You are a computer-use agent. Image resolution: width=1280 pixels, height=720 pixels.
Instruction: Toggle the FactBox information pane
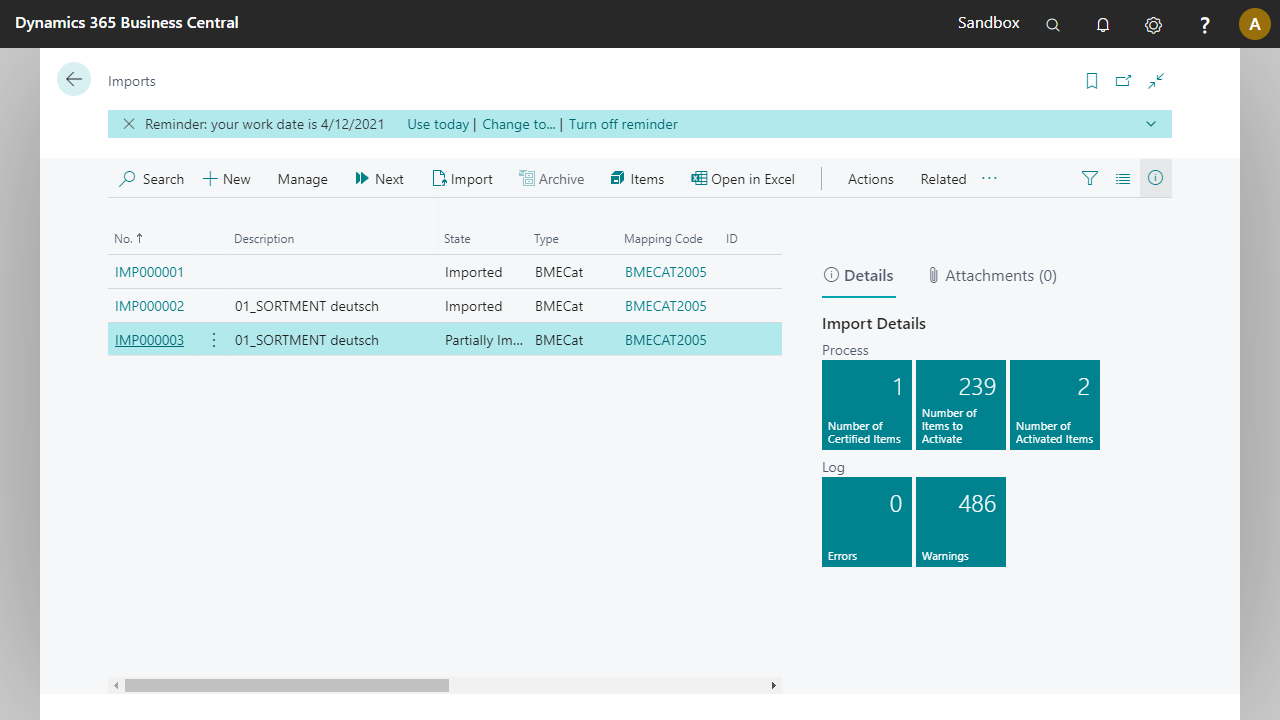coord(1156,178)
